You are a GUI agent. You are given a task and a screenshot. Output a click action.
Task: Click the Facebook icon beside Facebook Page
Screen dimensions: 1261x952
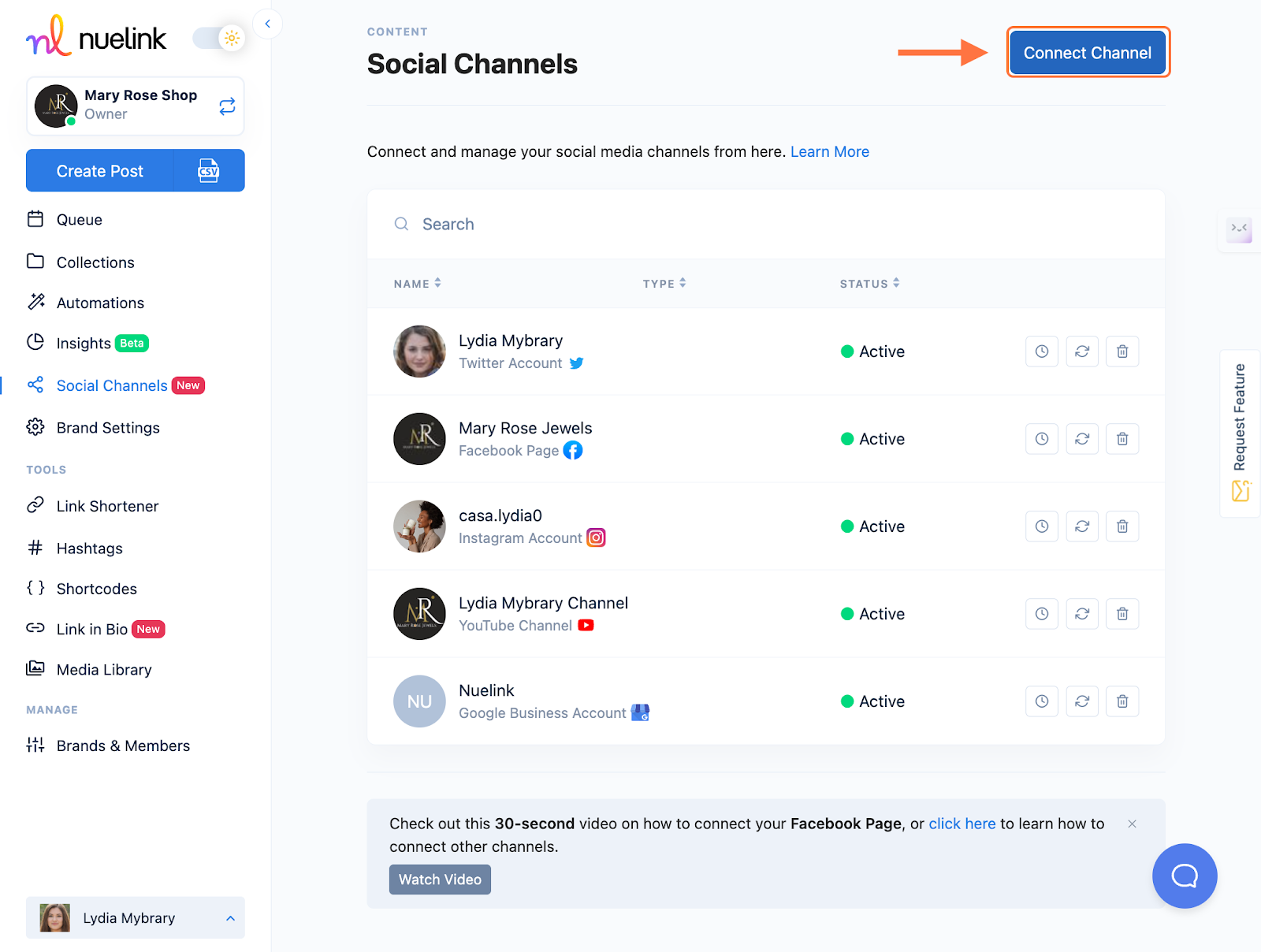click(573, 451)
